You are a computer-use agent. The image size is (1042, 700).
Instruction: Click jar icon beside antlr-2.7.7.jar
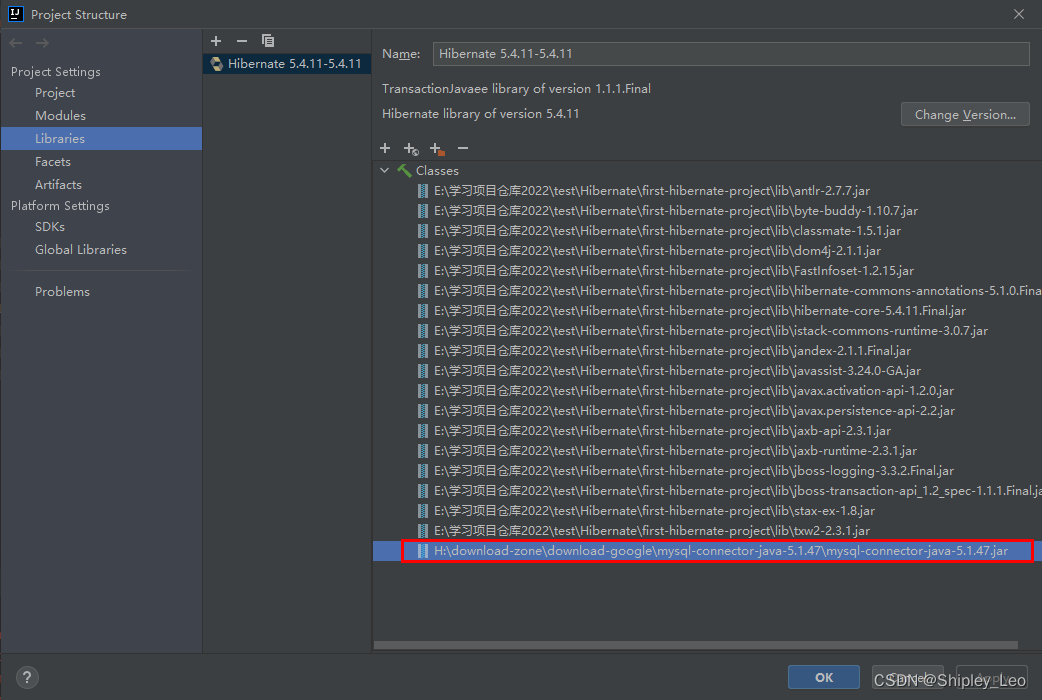tap(423, 191)
